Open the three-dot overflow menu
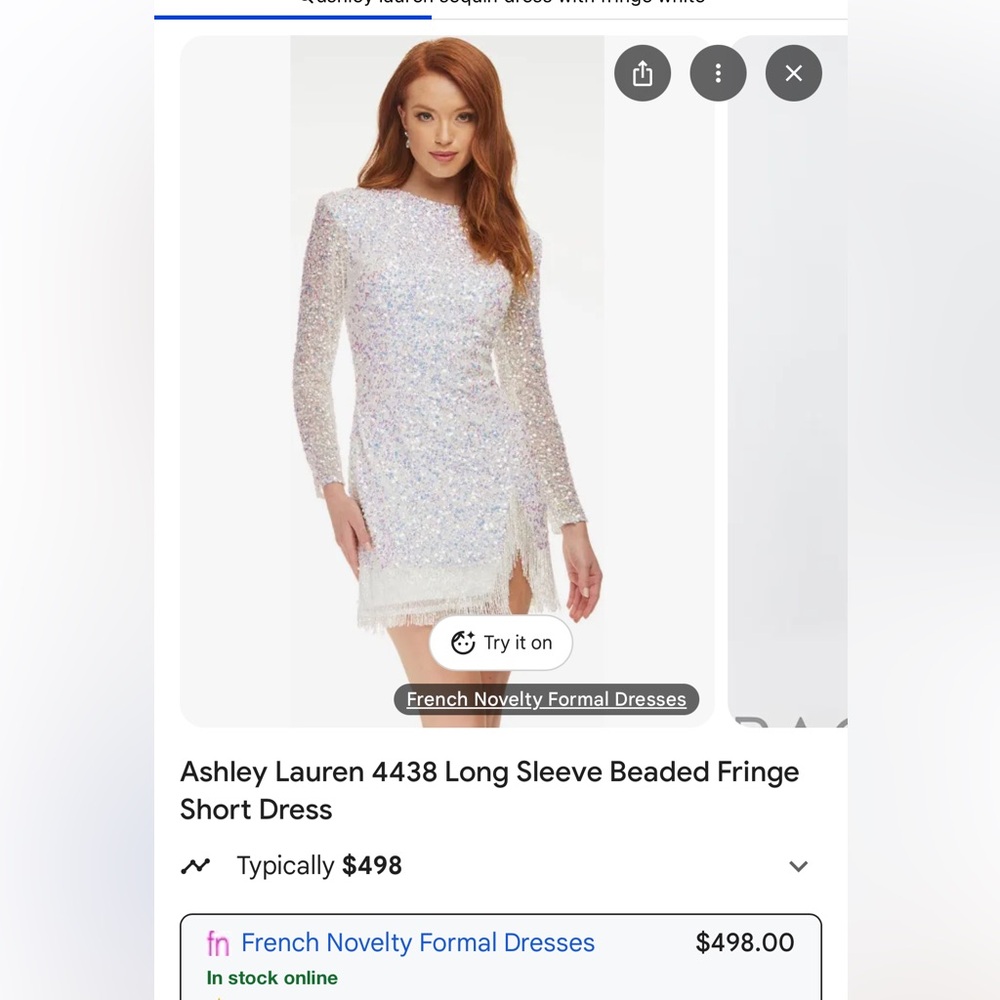The height and width of the screenshot is (1000, 1000). pyautogui.click(x=718, y=73)
